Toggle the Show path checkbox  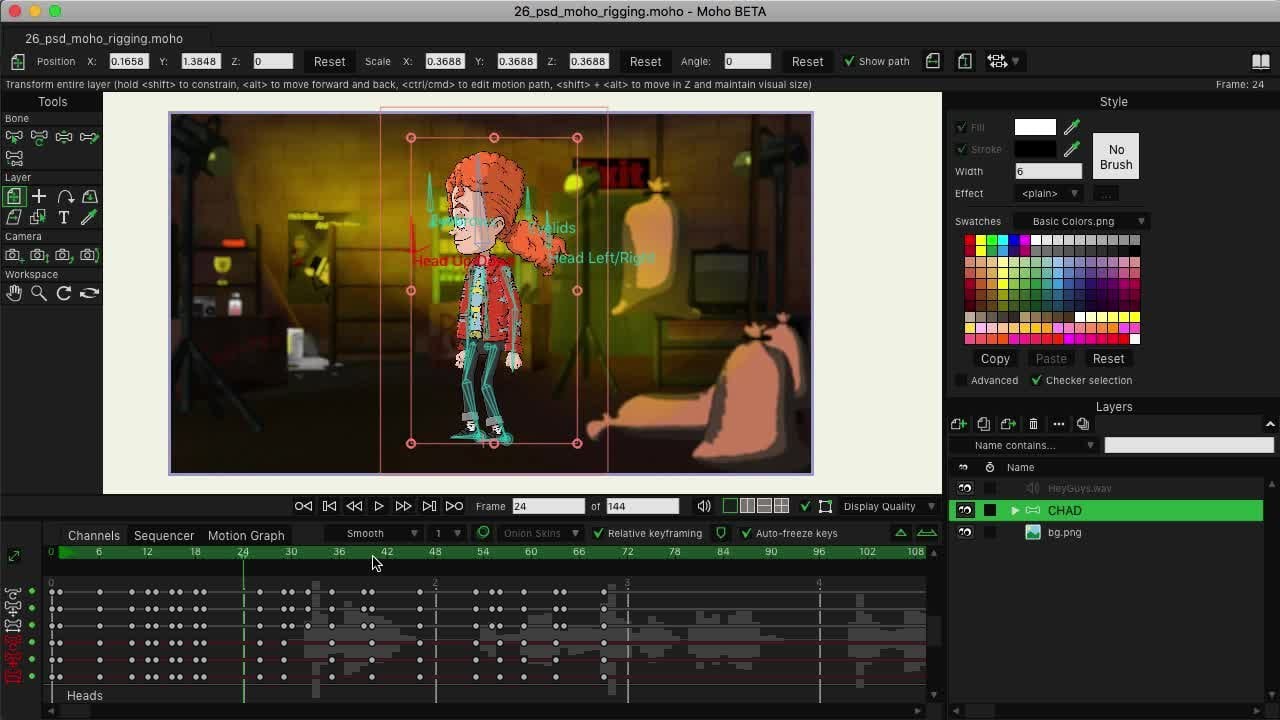click(849, 61)
